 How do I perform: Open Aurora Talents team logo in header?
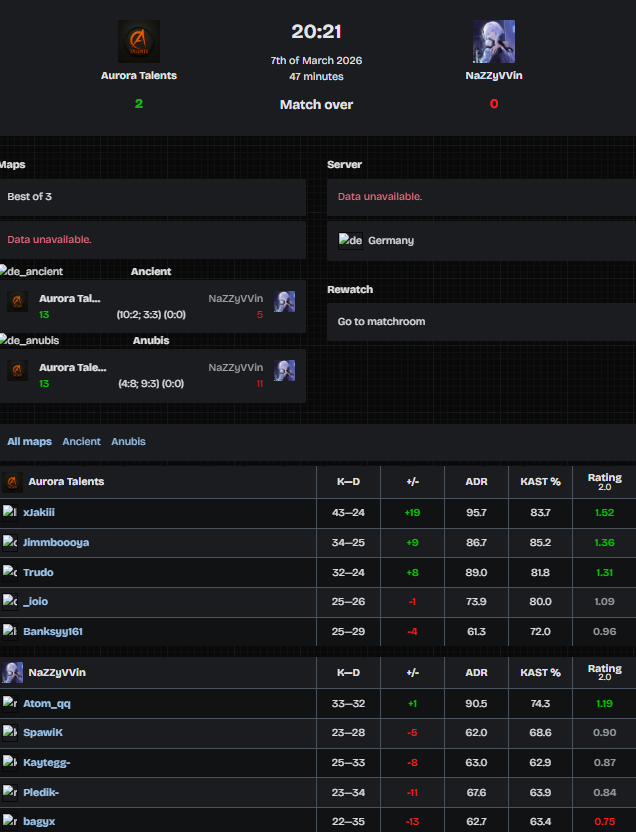139,41
